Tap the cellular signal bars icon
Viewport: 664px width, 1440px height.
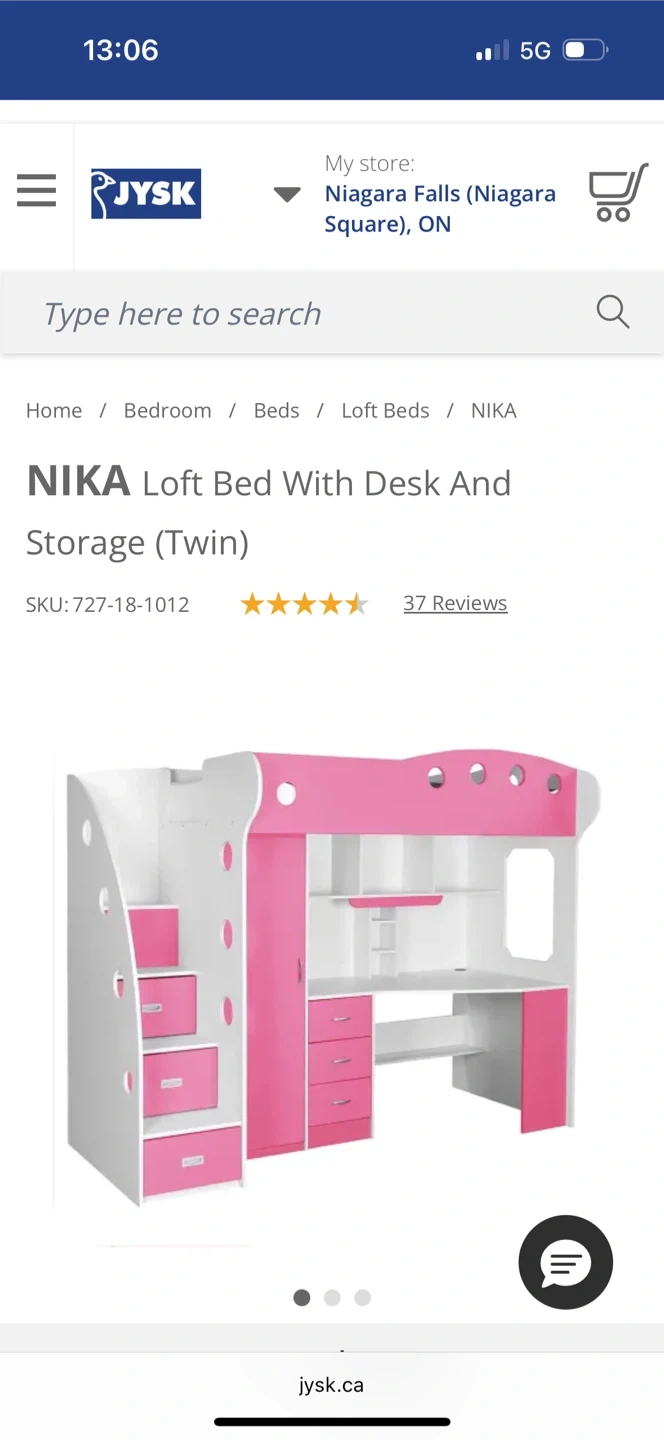coord(492,50)
